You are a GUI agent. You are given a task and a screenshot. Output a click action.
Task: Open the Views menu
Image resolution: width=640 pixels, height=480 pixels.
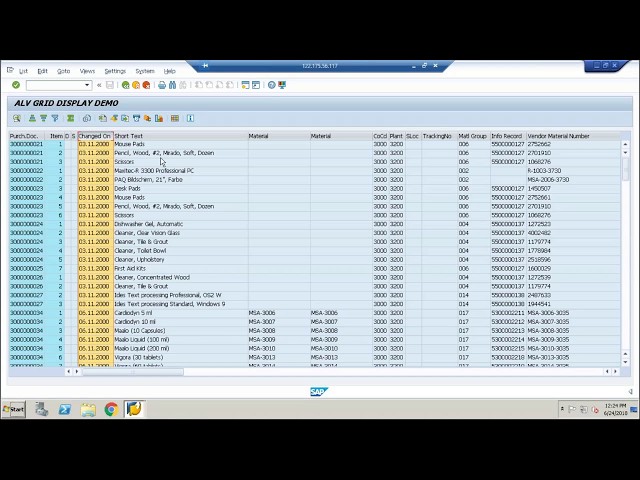87,71
